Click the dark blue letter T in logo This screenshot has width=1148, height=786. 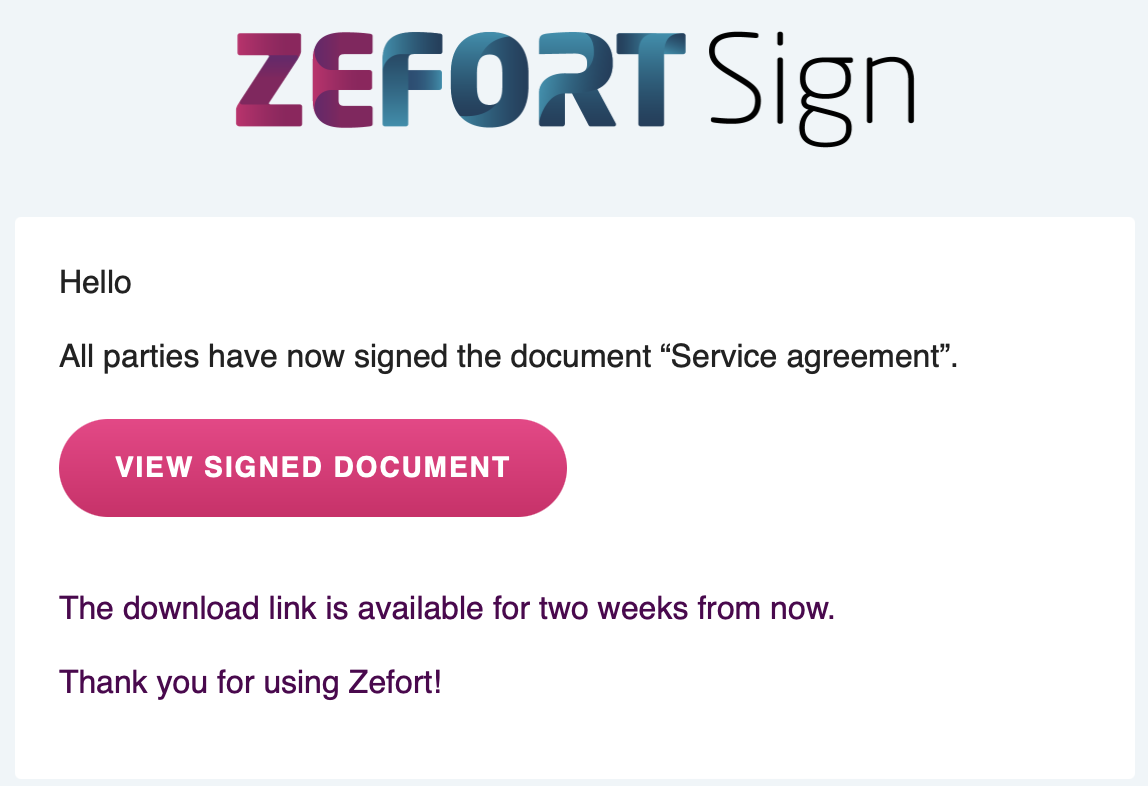click(x=651, y=80)
